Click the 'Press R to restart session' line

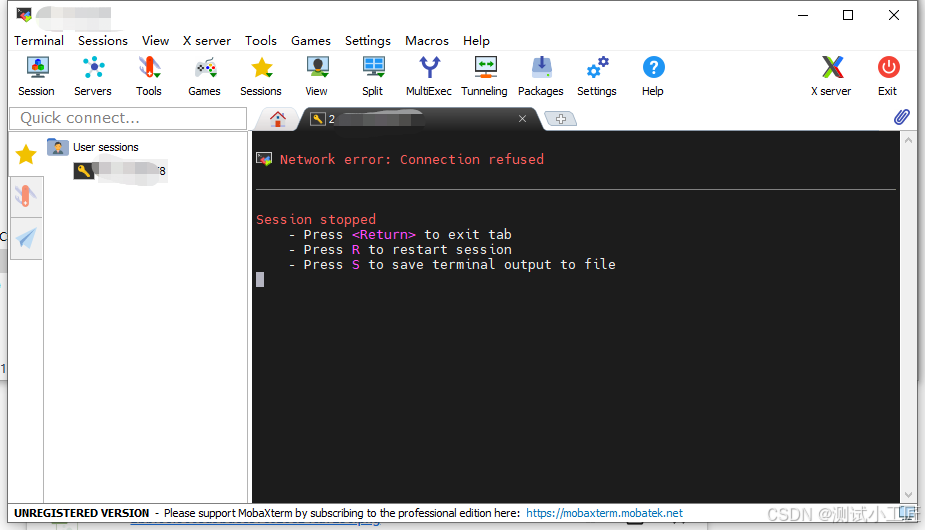tap(401, 250)
